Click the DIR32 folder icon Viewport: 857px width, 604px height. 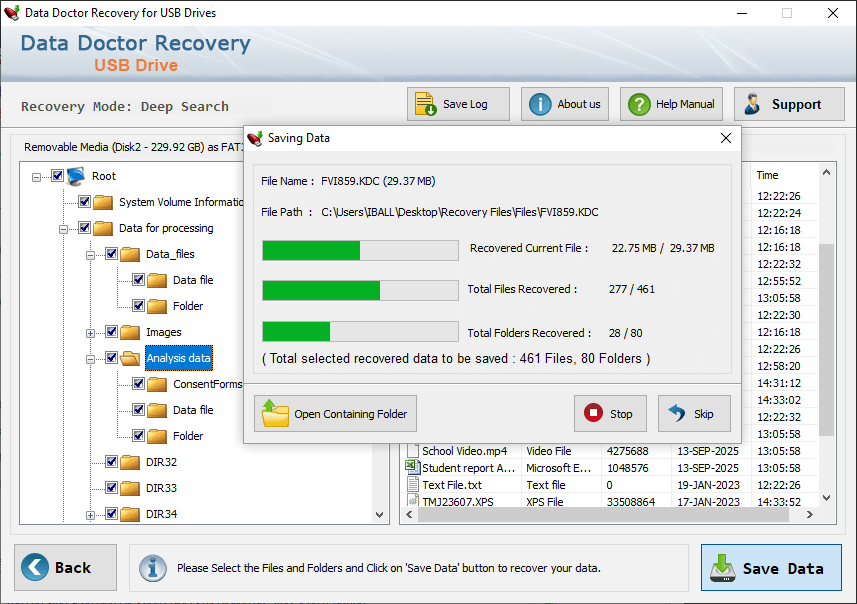[130, 462]
